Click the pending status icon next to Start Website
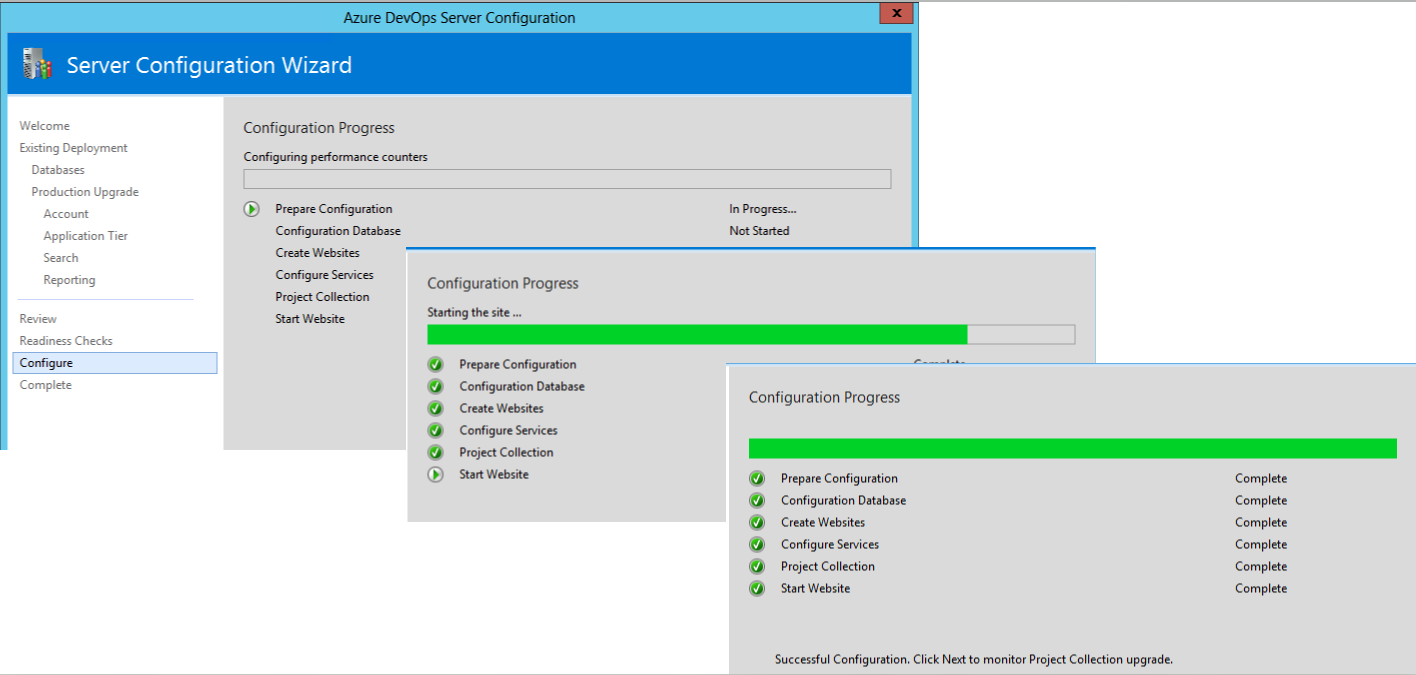The width and height of the screenshot is (1416, 675). coord(435,474)
